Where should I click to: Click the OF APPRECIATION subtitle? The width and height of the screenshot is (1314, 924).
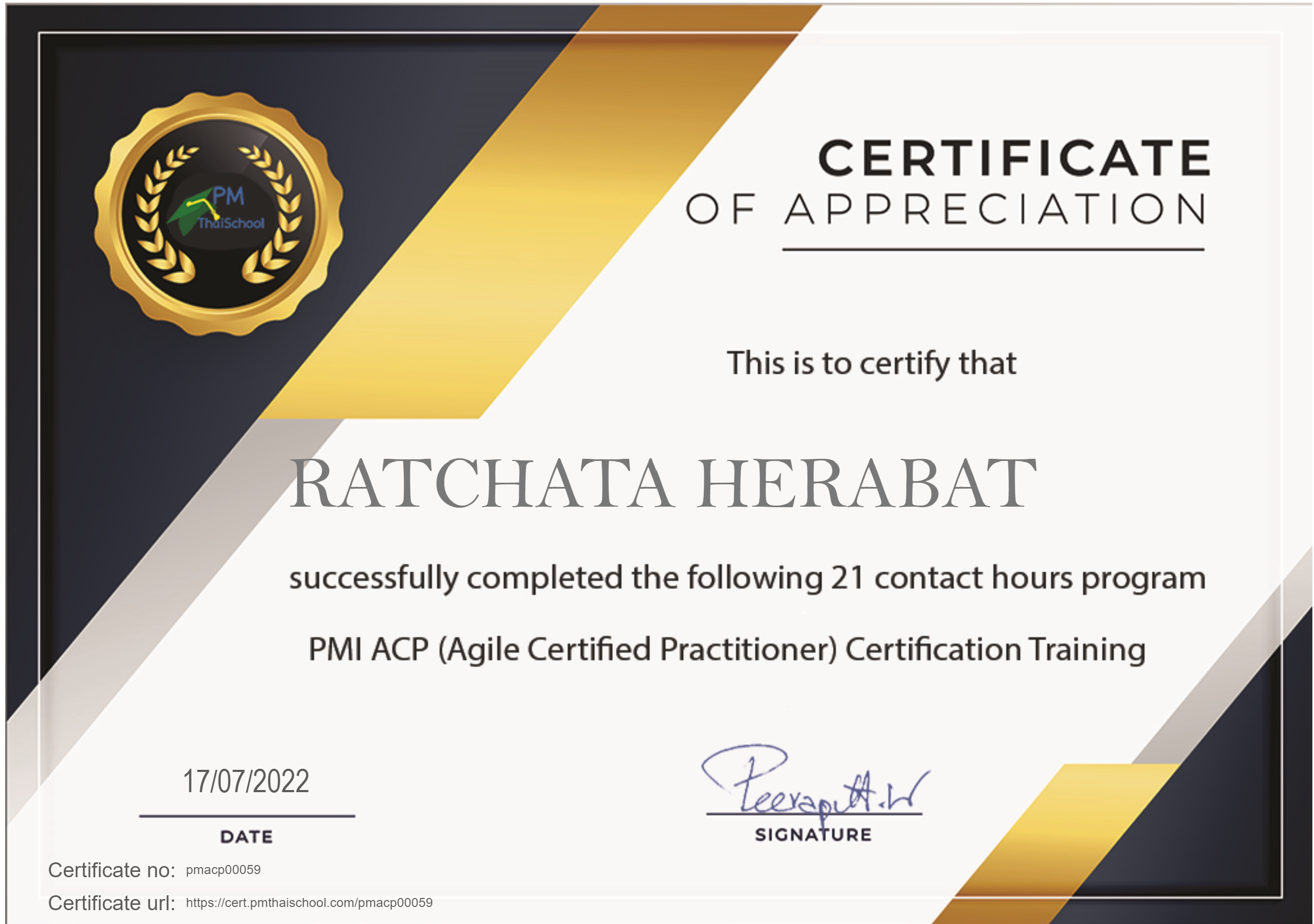click(946, 209)
